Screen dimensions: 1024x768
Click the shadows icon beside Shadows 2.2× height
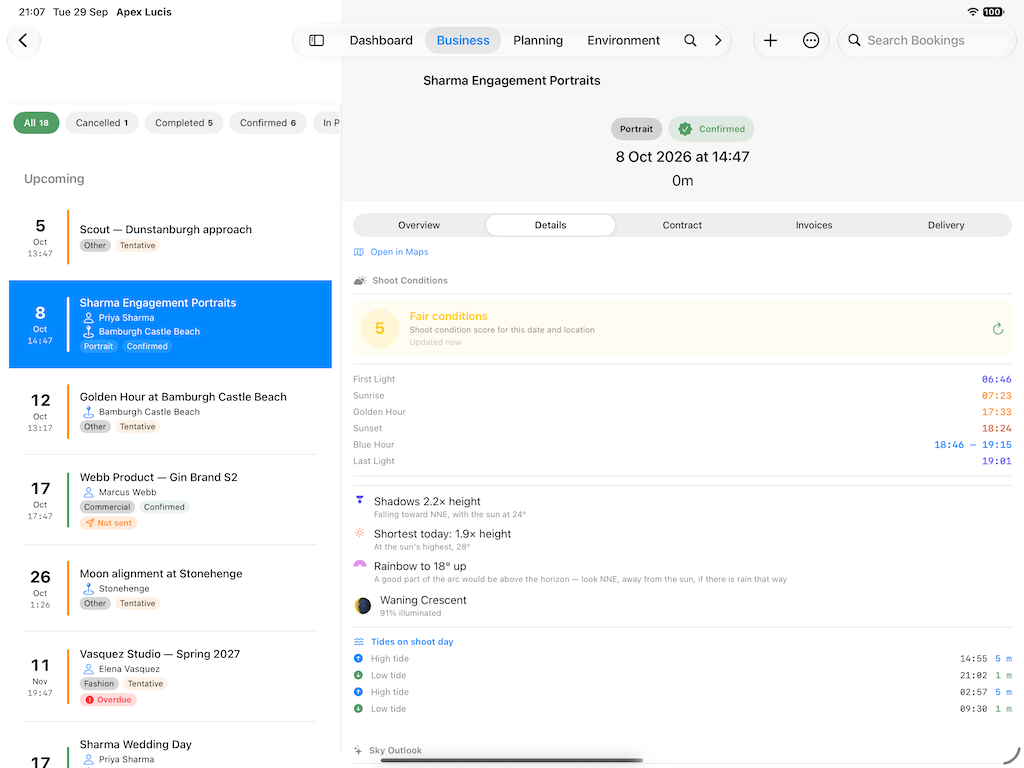(x=359, y=500)
